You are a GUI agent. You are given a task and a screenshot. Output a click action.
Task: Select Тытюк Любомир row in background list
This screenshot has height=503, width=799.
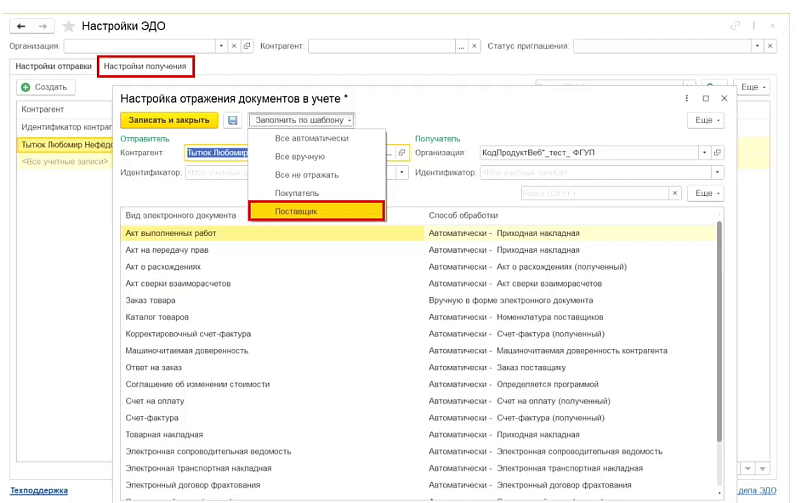click(x=65, y=145)
